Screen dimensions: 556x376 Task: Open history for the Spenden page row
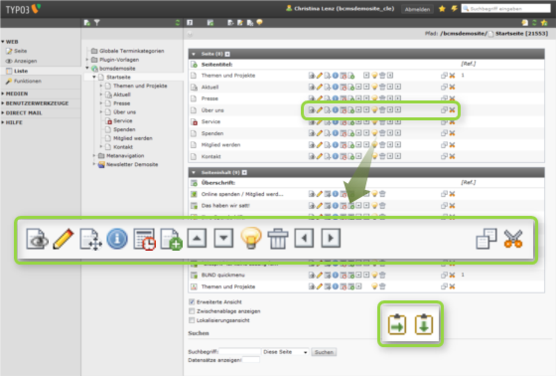[343, 133]
